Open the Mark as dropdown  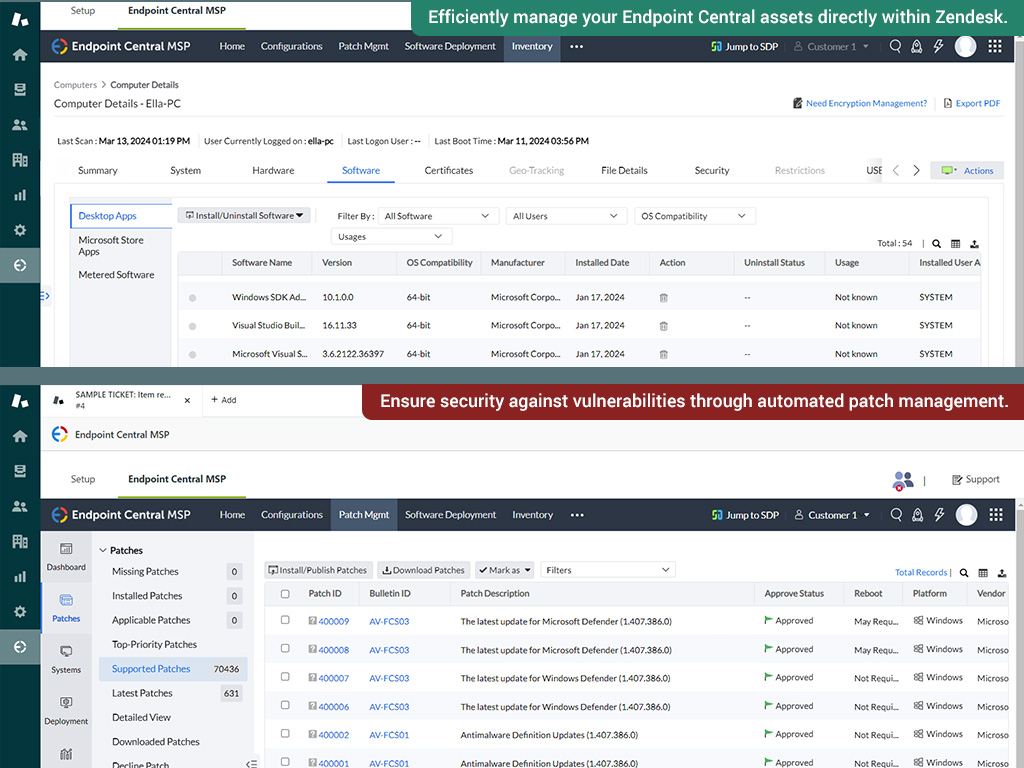pyautogui.click(x=504, y=570)
